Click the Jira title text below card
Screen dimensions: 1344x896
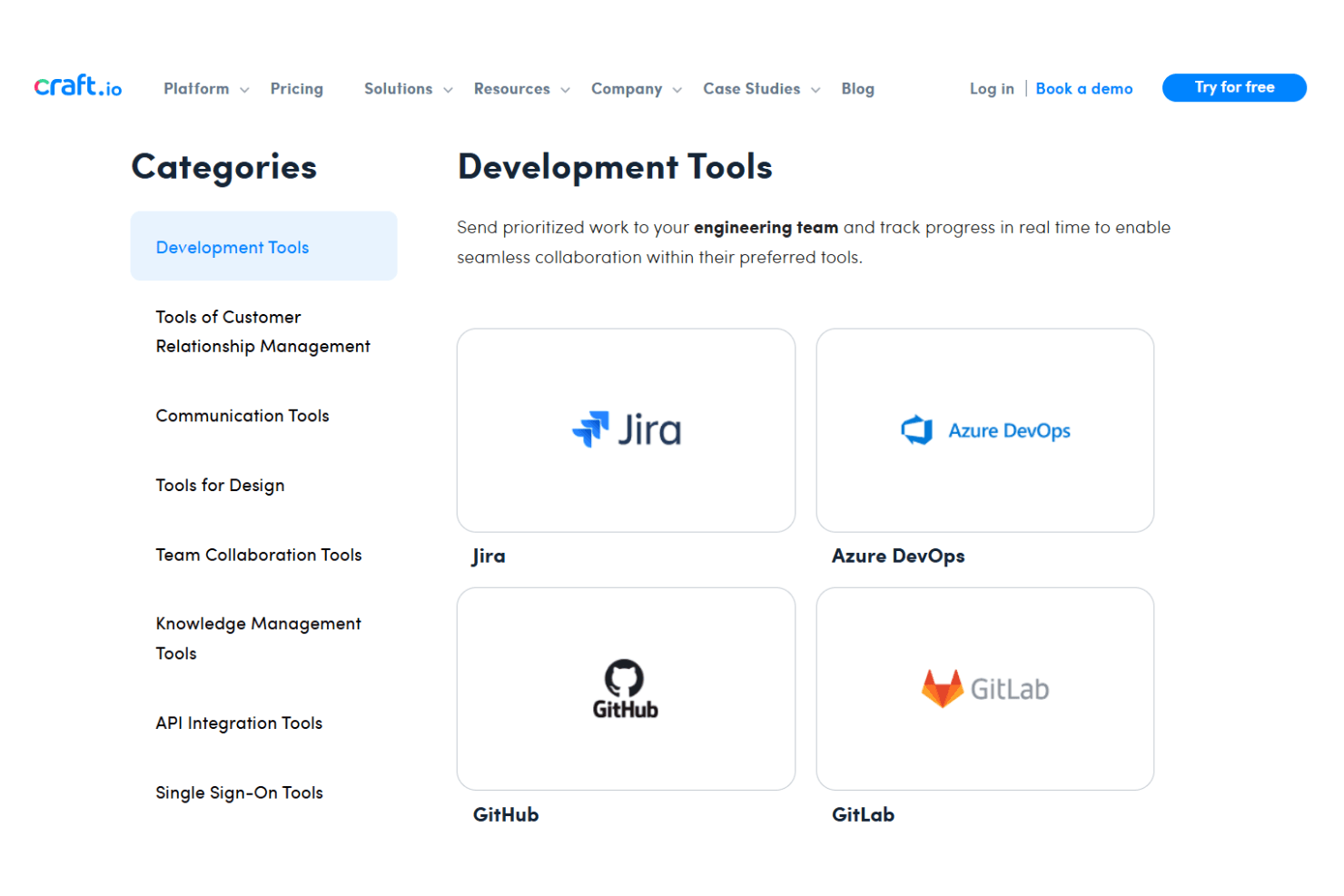[x=489, y=556]
